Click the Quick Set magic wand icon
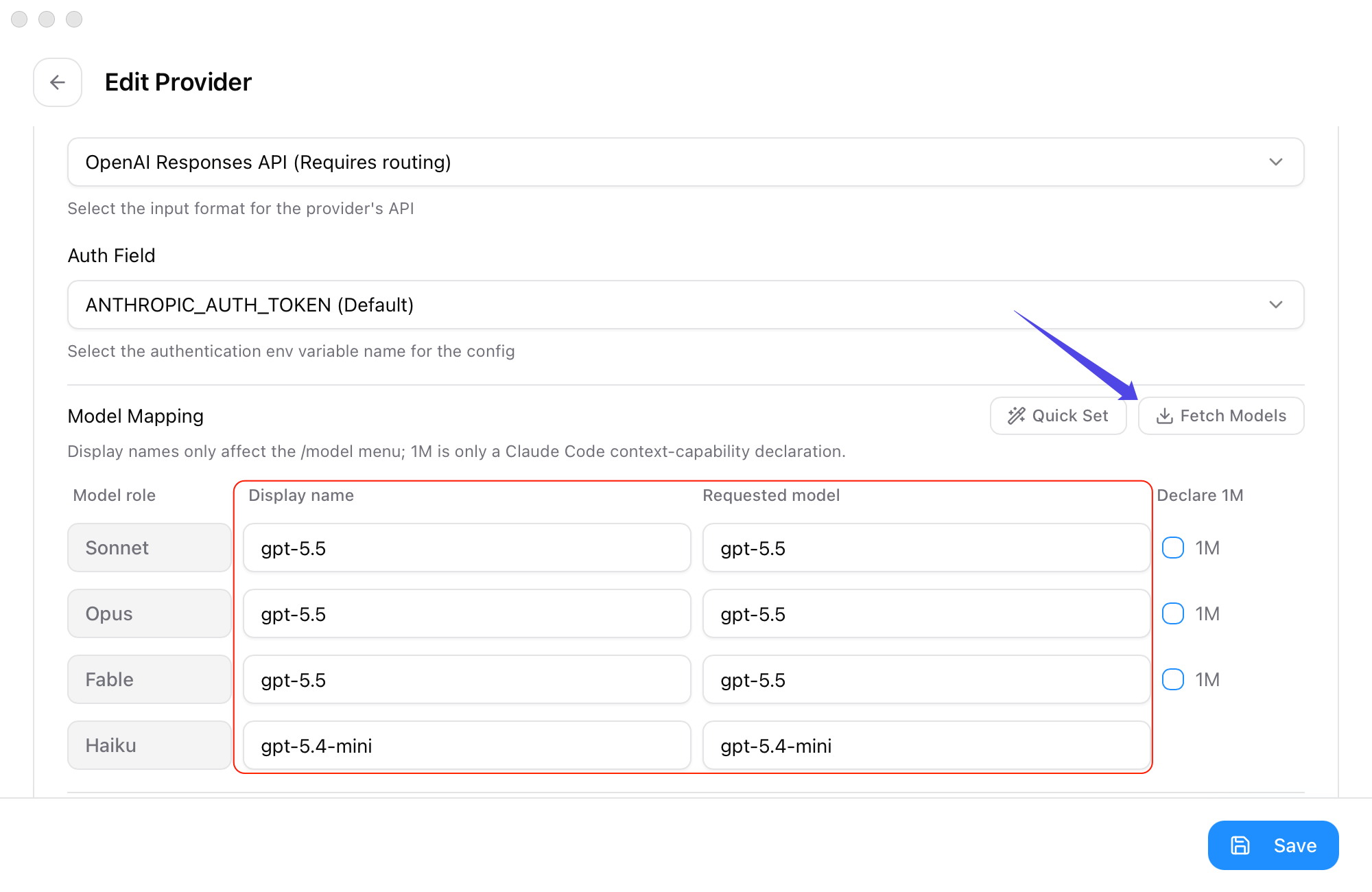 [x=1016, y=416]
